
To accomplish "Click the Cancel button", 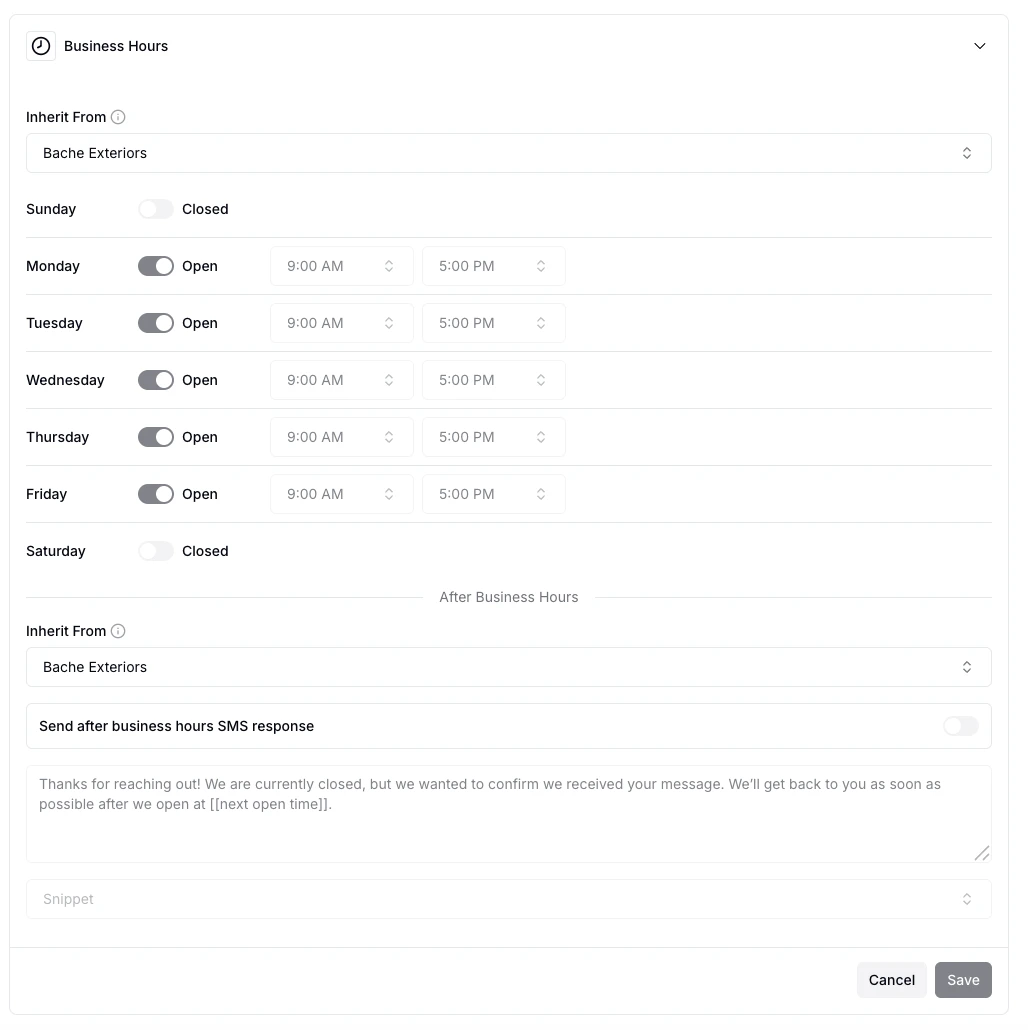I will coord(891,980).
